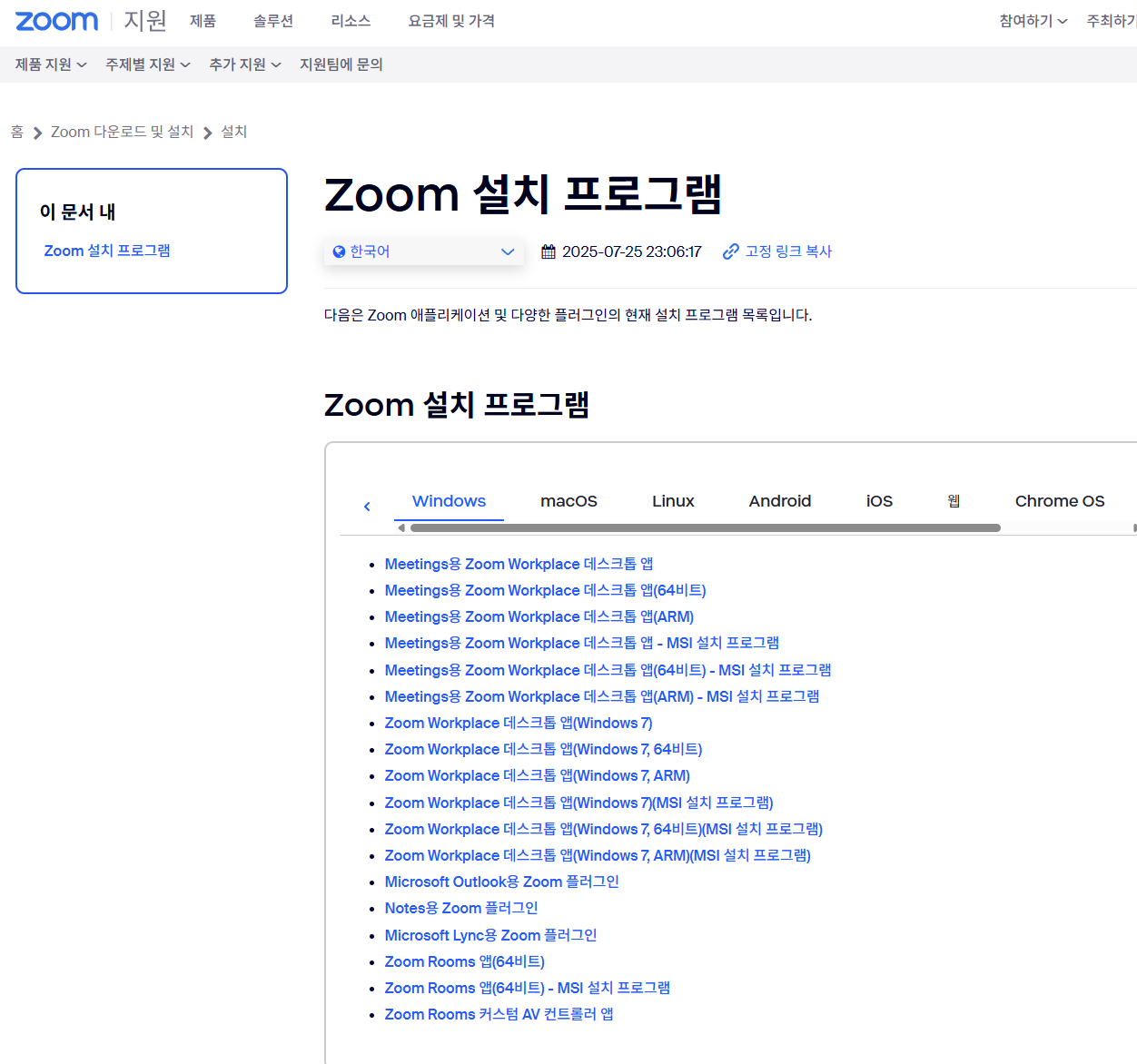Click 홈 in the breadcrumb
Viewport: 1137px width, 1064px height.
coord(17,133)
